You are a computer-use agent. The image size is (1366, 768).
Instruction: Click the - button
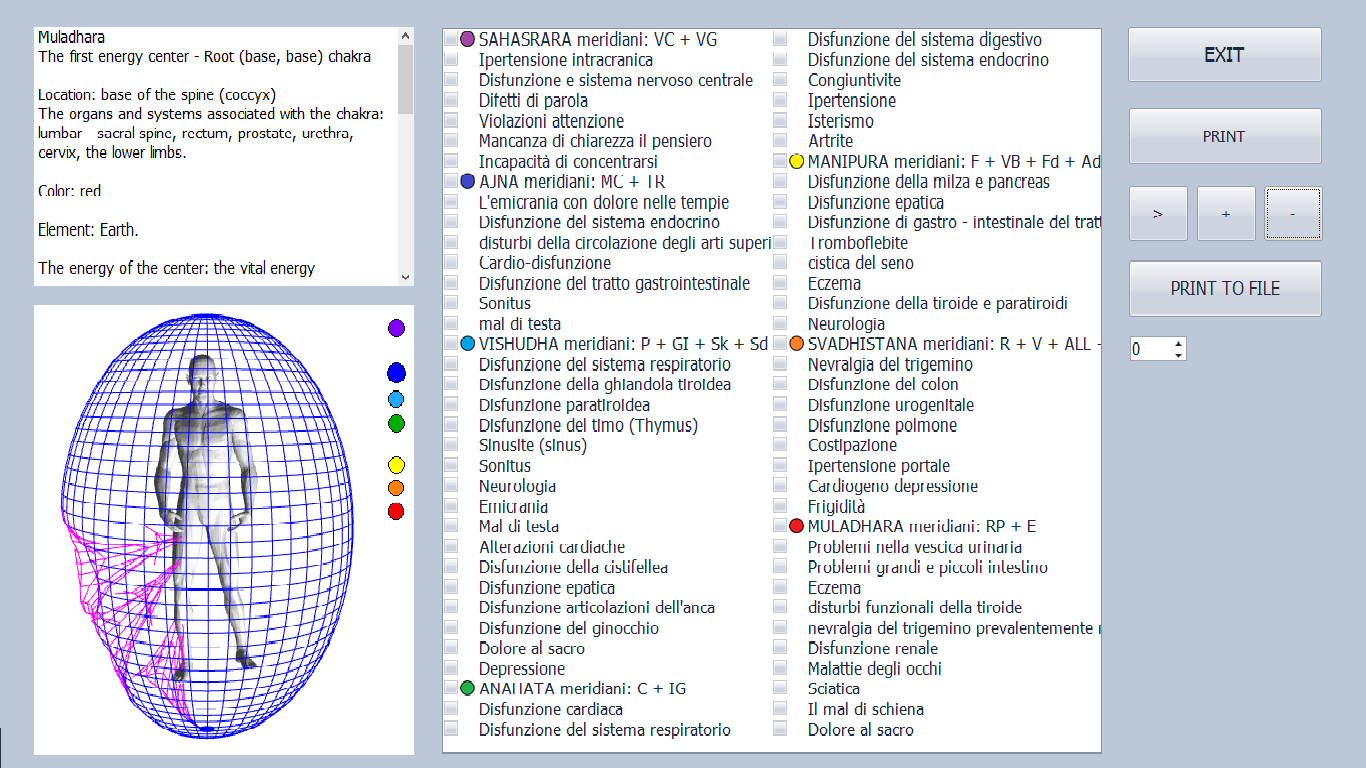[1293, 214]
